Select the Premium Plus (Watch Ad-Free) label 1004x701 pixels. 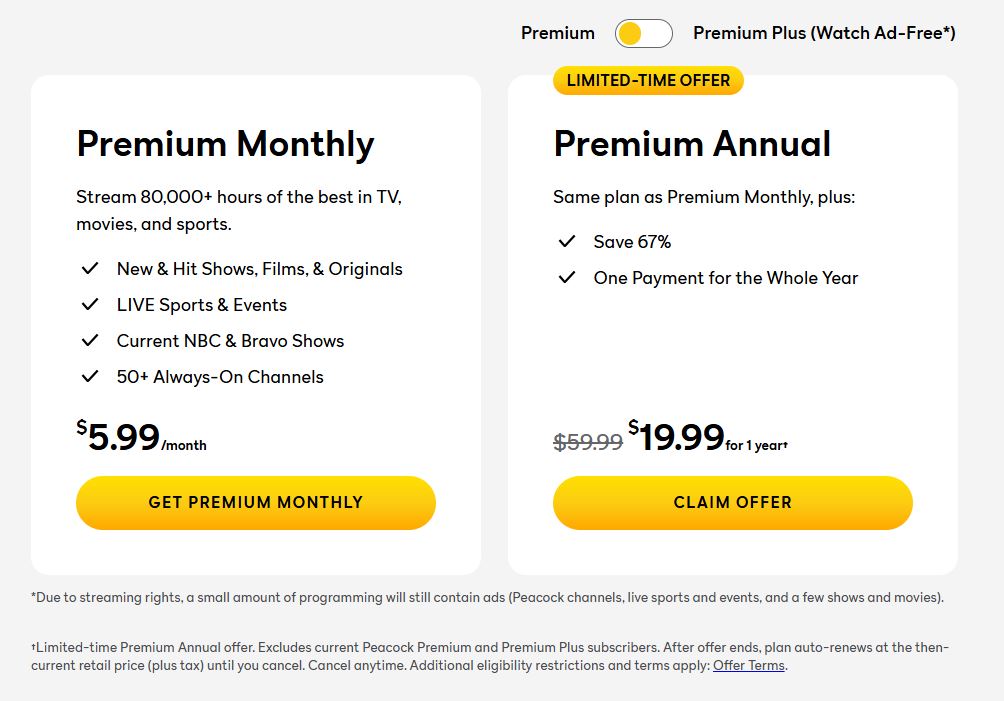tap(824, 34)
